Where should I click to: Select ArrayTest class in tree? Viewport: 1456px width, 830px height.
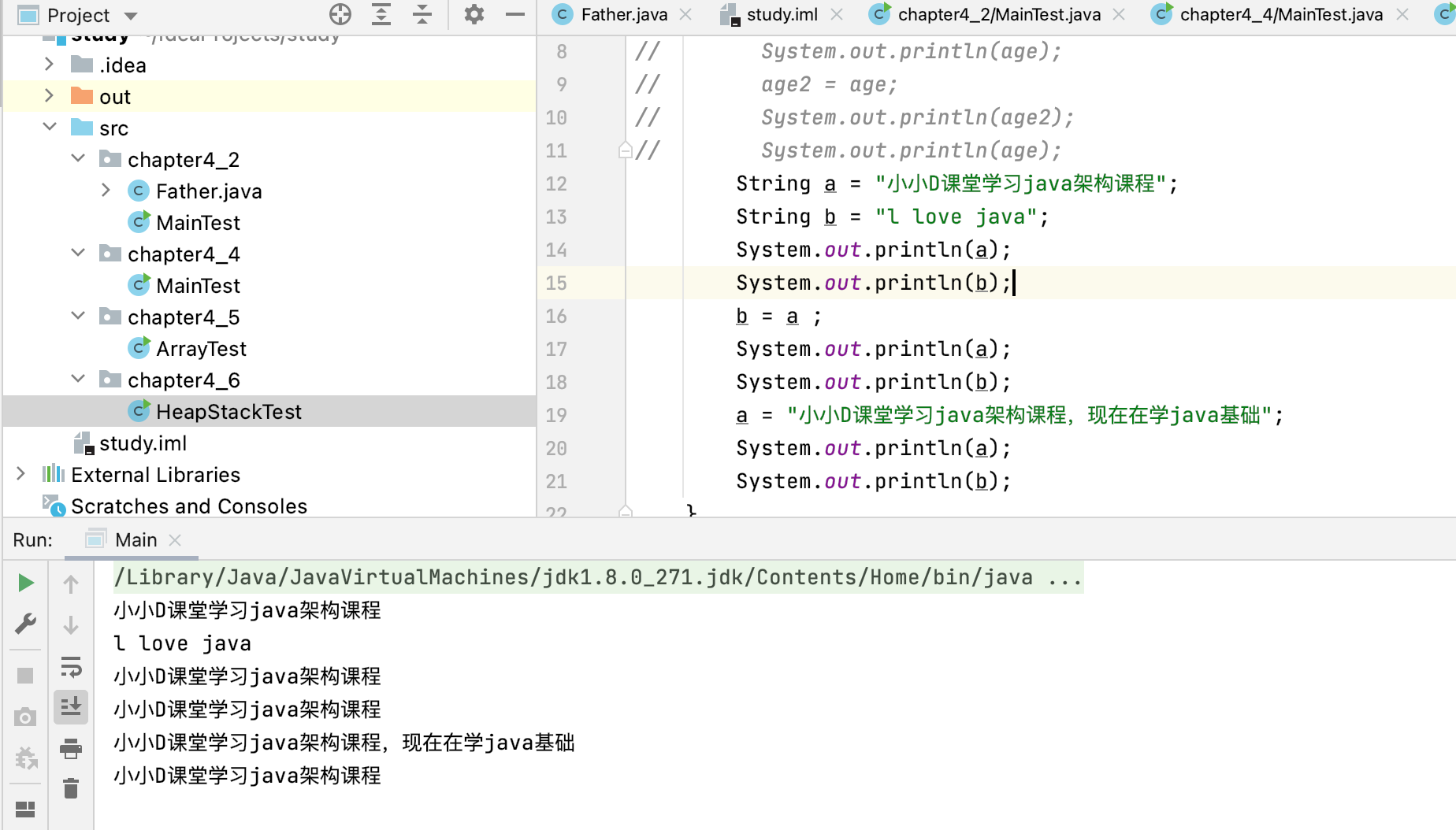[x=201, y=349]
